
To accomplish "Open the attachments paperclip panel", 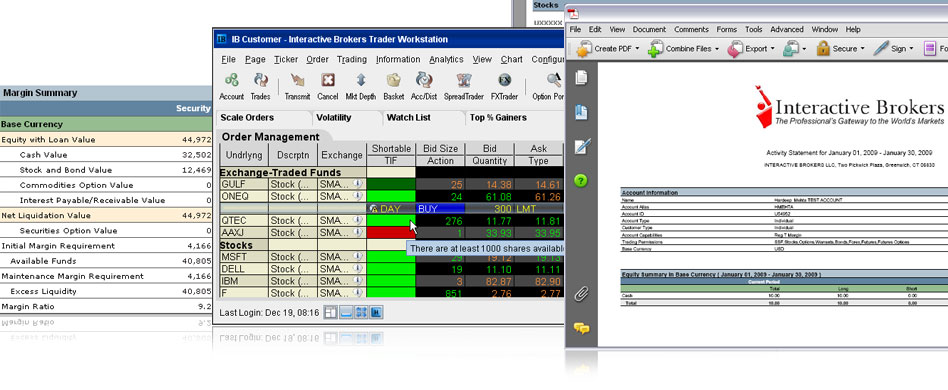I will coord(581,294).
